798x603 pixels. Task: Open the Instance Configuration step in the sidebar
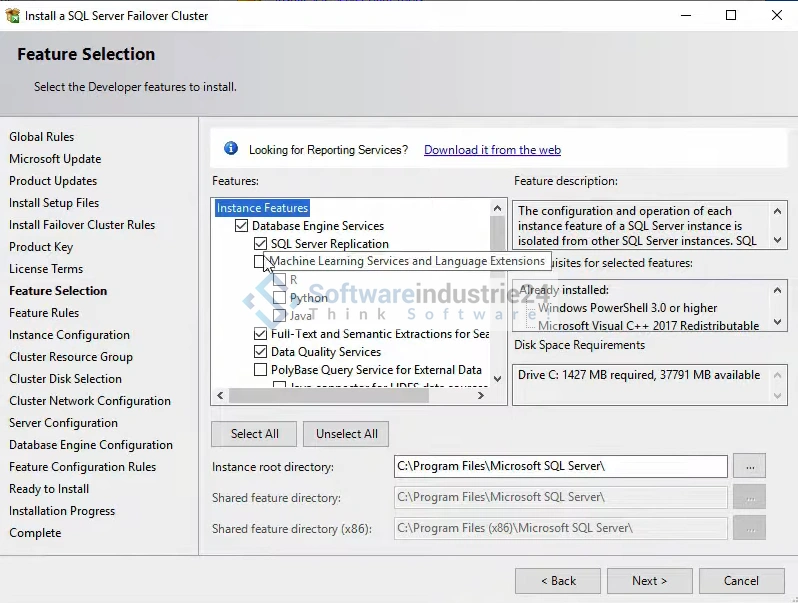point(69,335)
